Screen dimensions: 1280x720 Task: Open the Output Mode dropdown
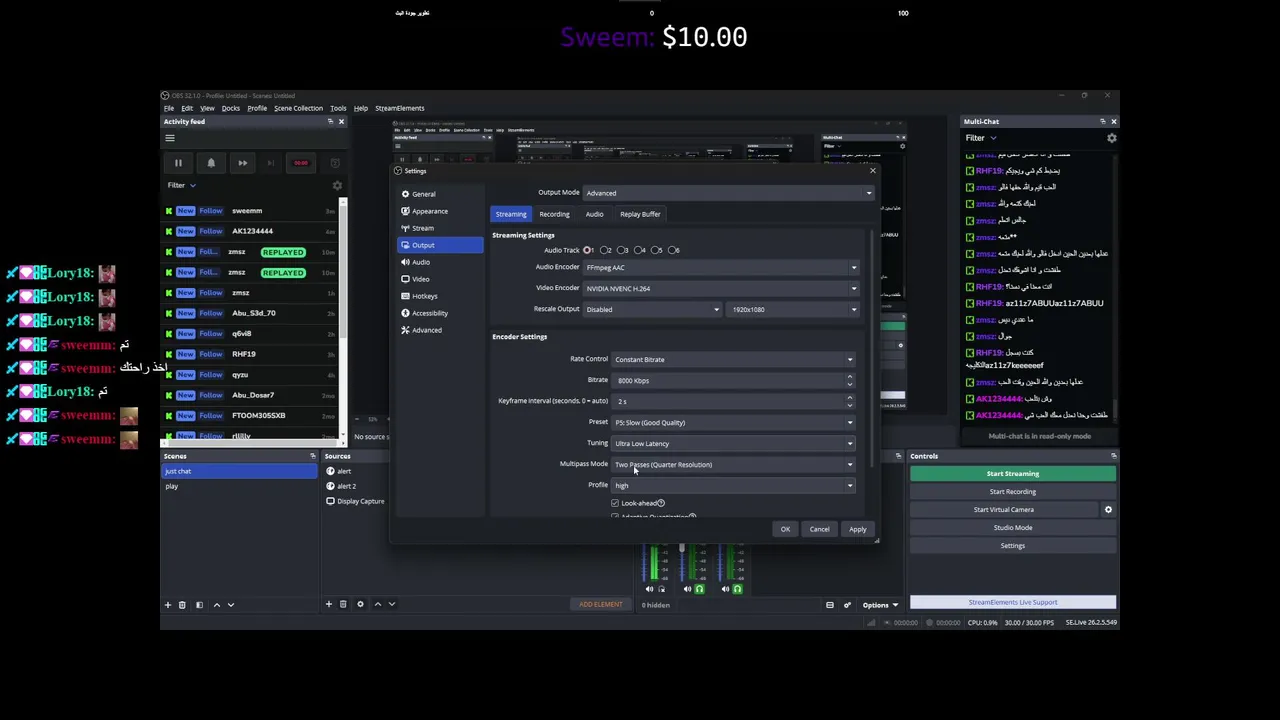[x=728, y=193]
